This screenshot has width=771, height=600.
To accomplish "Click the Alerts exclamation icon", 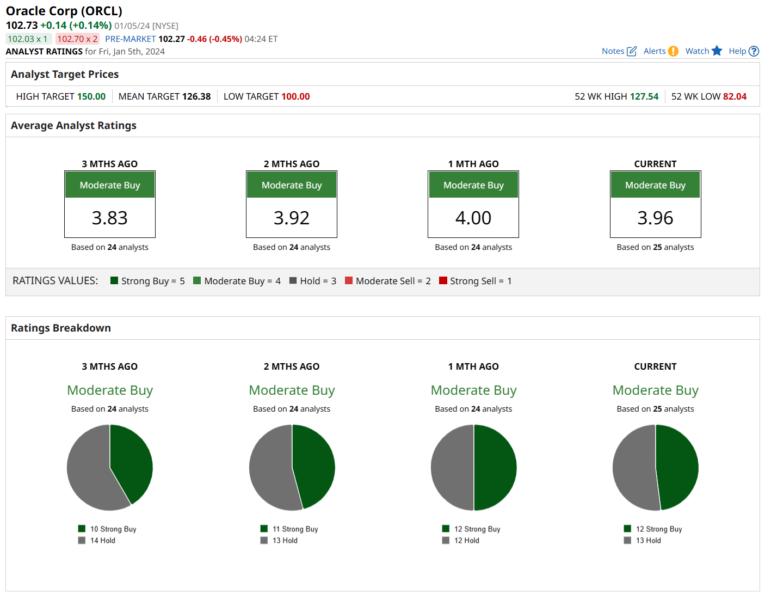I will 673,51.
